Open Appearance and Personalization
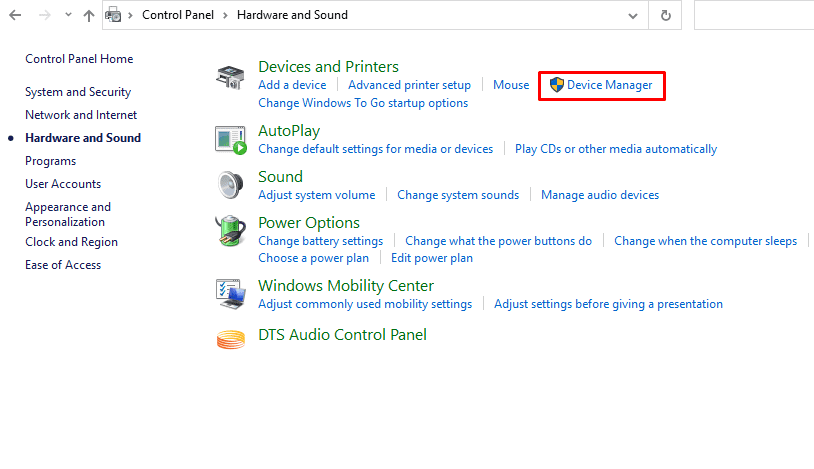Viewport: 814px width, 469px height. click(68, 215)
